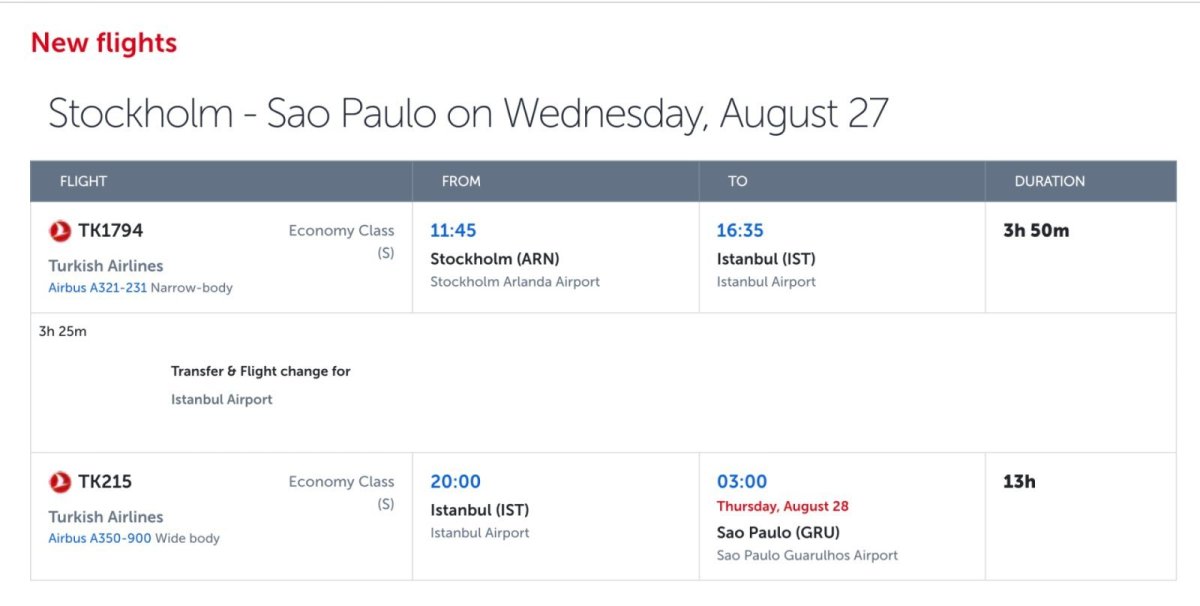Screen dimensions: 1200x606
Task: Click Turkish Airlines logo beside TK1794
Action: tap(60, 231)
